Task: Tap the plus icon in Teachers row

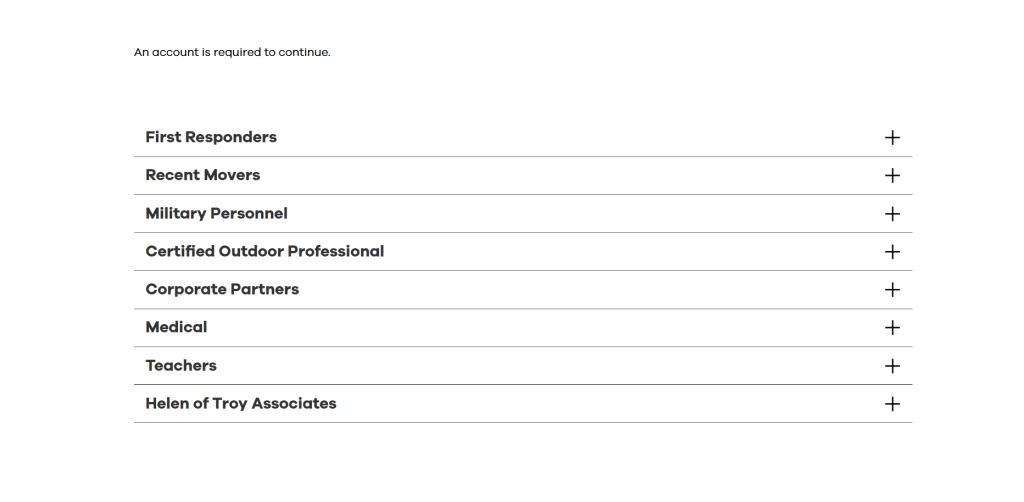Action: point(892,366)
